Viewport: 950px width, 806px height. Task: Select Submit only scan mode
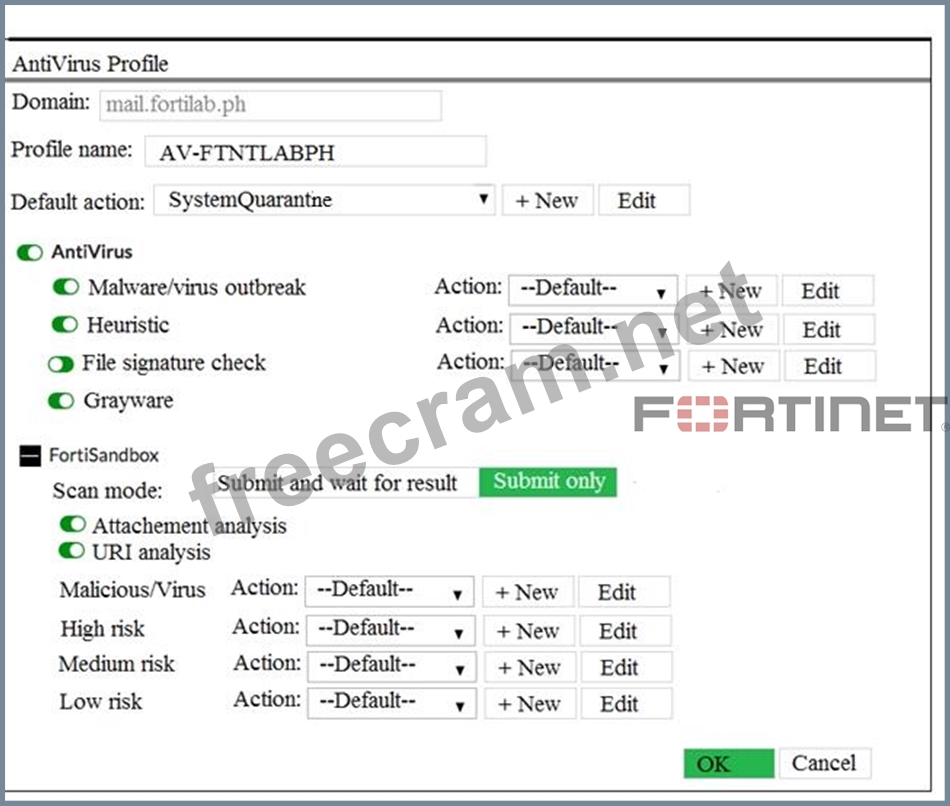[x=548, y=482]
